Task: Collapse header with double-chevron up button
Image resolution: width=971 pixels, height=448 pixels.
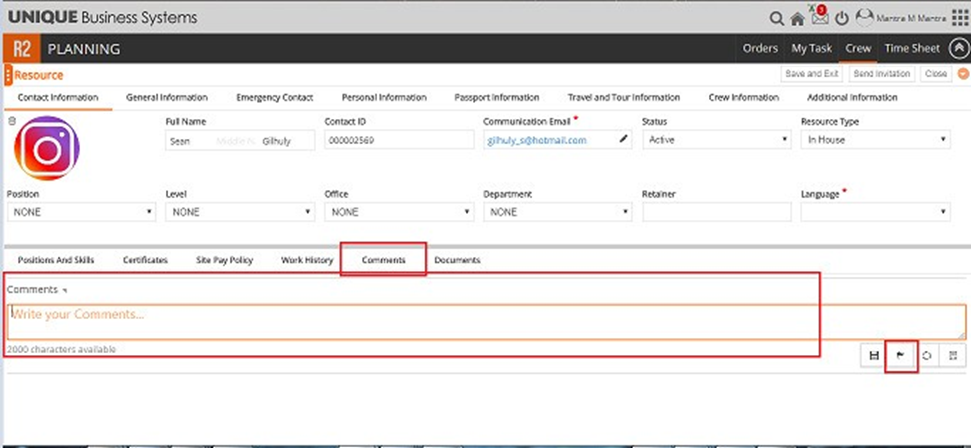Action: (958, 48)
